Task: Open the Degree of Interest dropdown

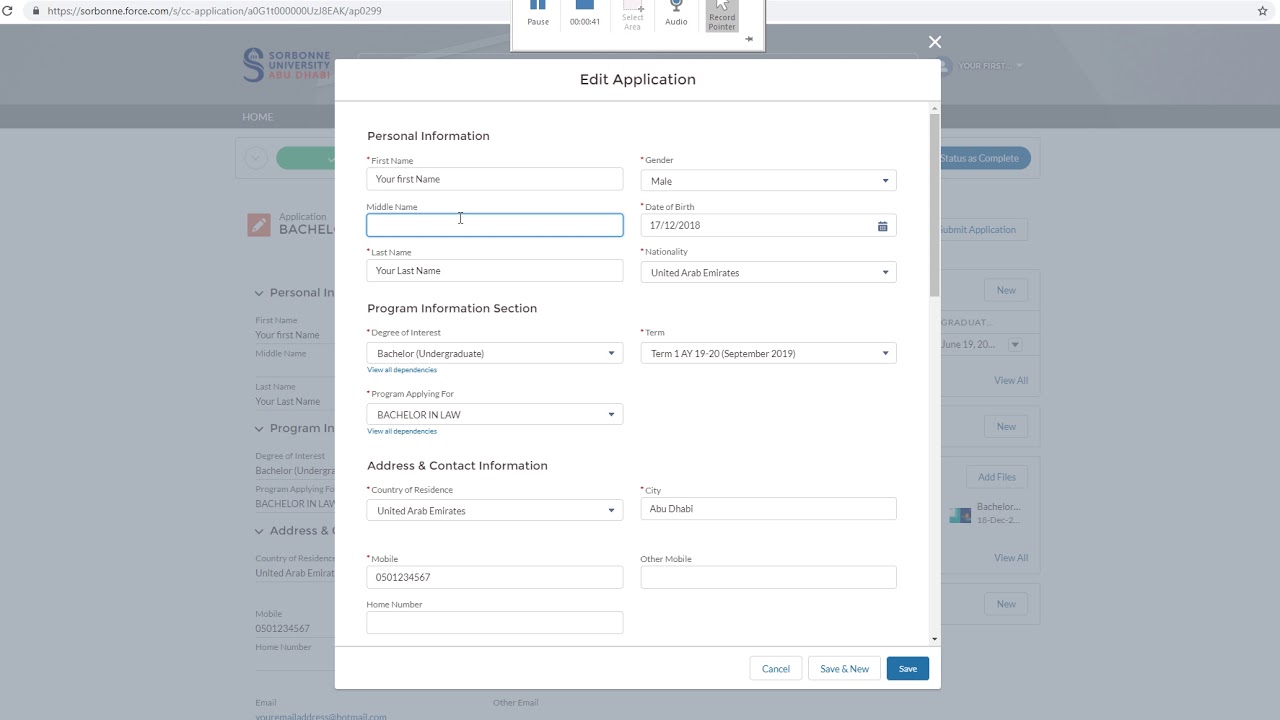Action: (494, 353)
